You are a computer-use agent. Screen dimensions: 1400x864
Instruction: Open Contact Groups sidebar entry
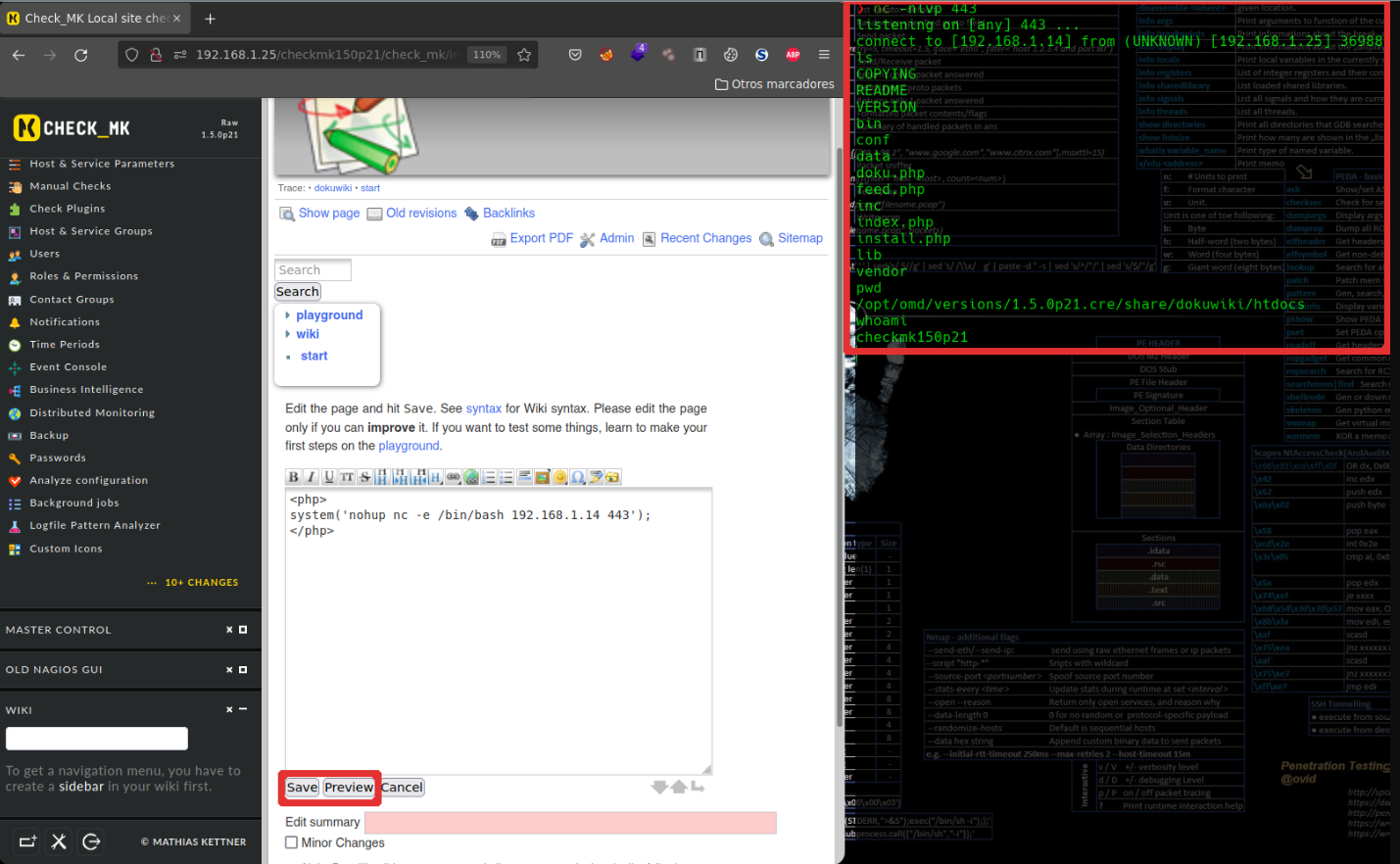pyautogui.click(x=72, y=300)
